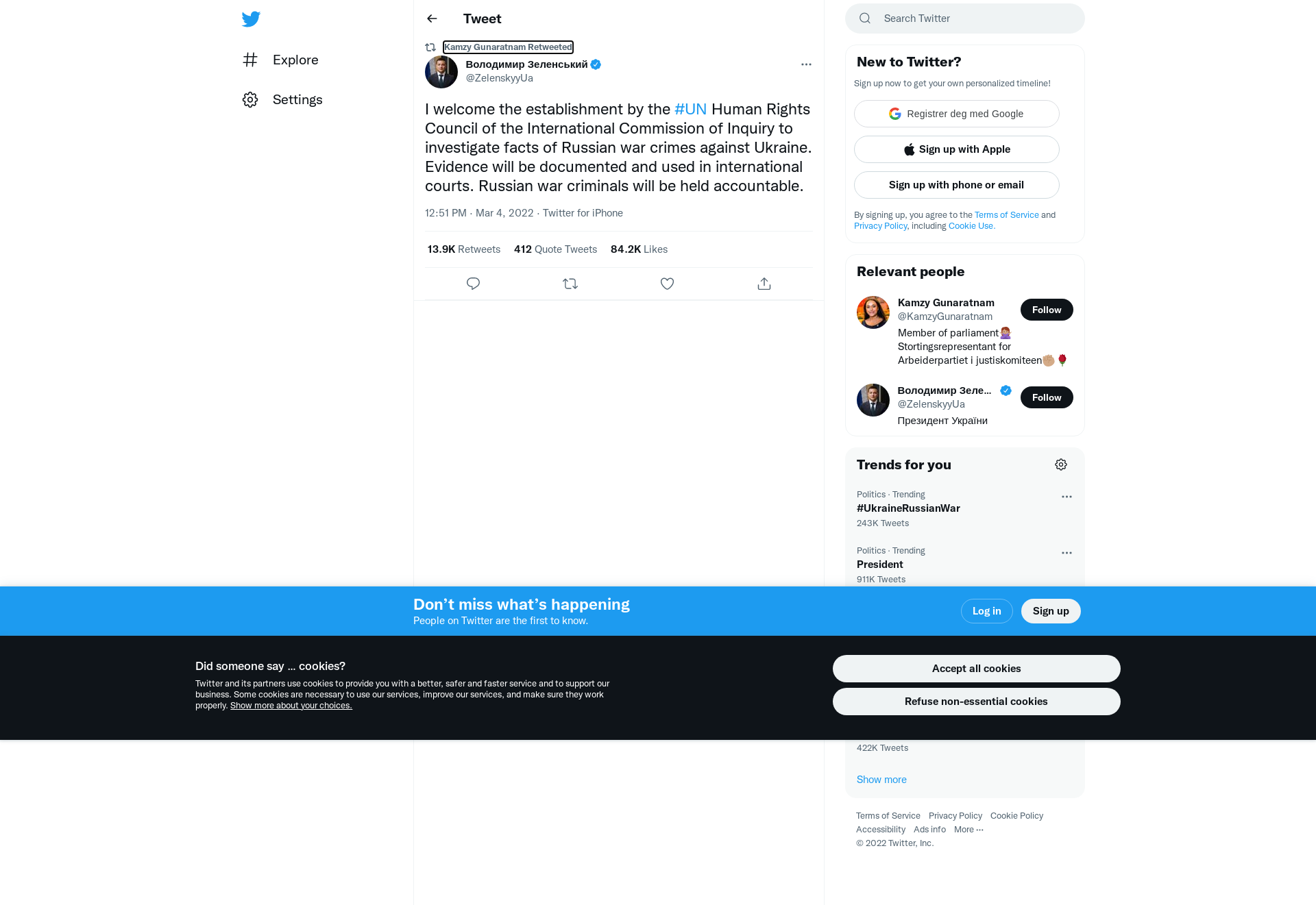The height and width of the screenshot is (905, 1316).
Task: Open the More footer menu
Action: [968, 830]
